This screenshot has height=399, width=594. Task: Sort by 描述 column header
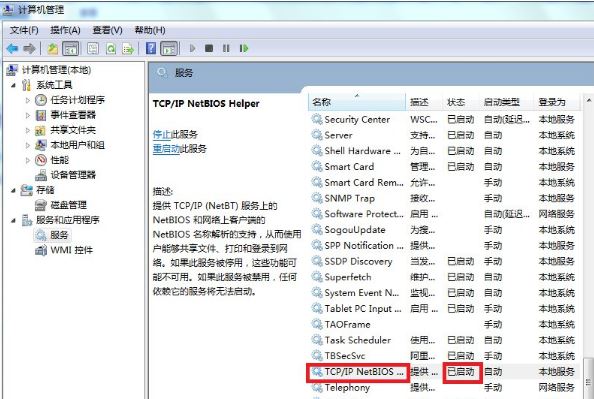click(424, 102)
